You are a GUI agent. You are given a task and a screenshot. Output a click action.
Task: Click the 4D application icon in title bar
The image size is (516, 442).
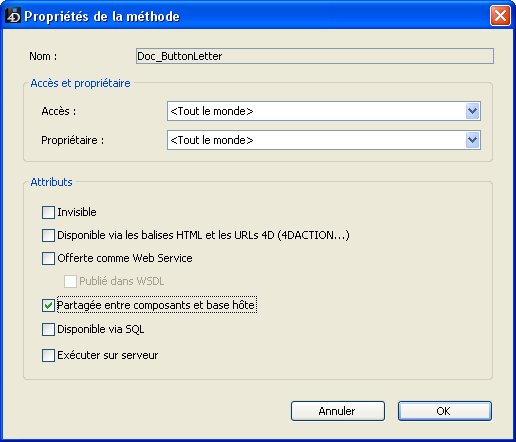(13, 16)
